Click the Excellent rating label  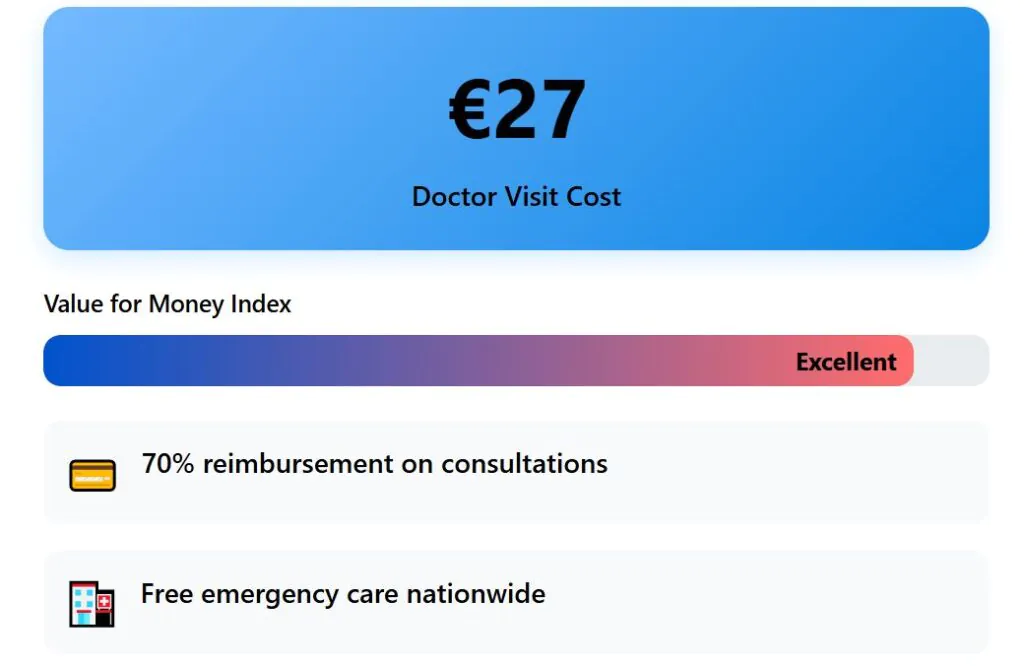pos(846,362)
